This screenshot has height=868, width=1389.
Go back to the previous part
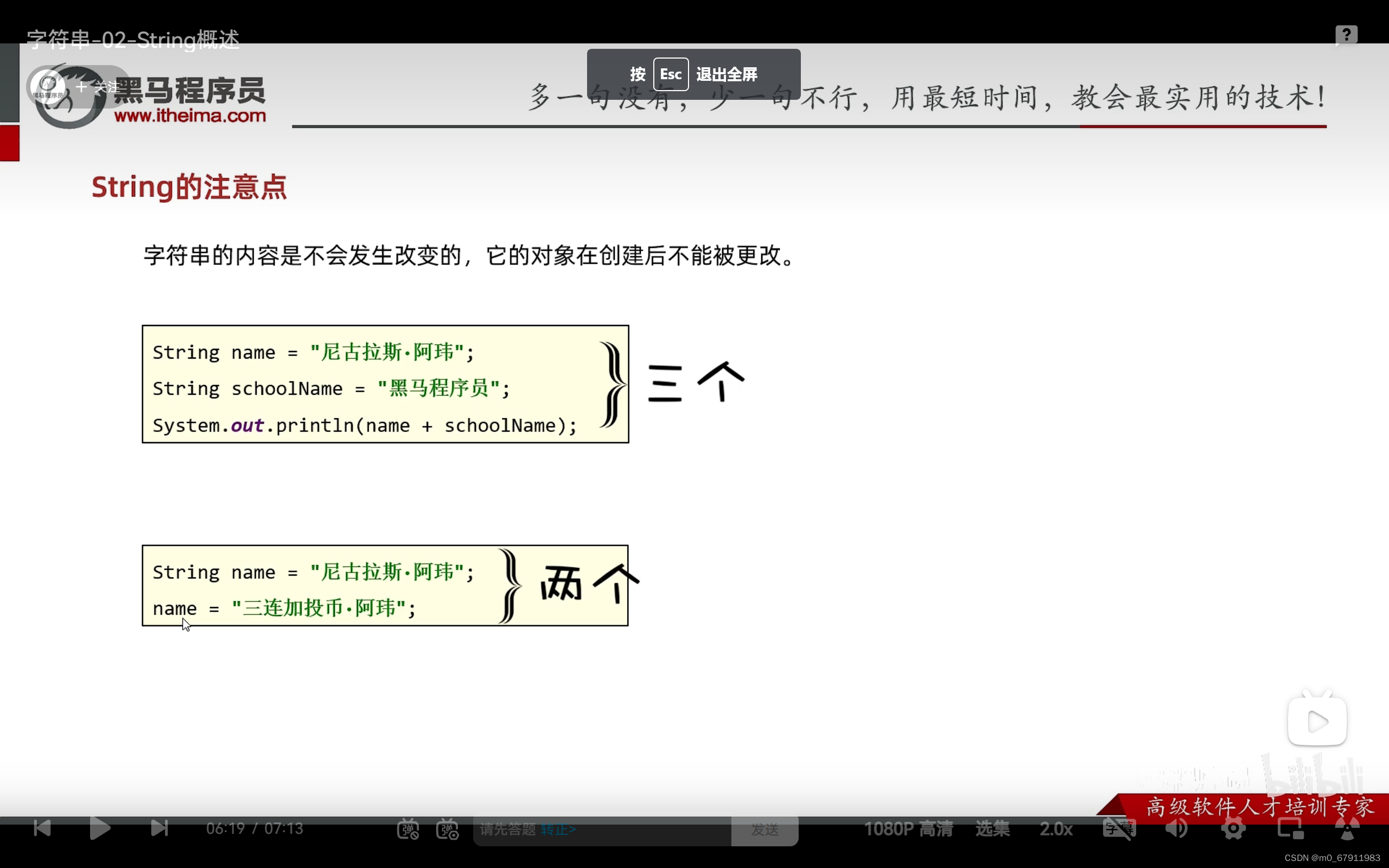[x=41, y=828]
